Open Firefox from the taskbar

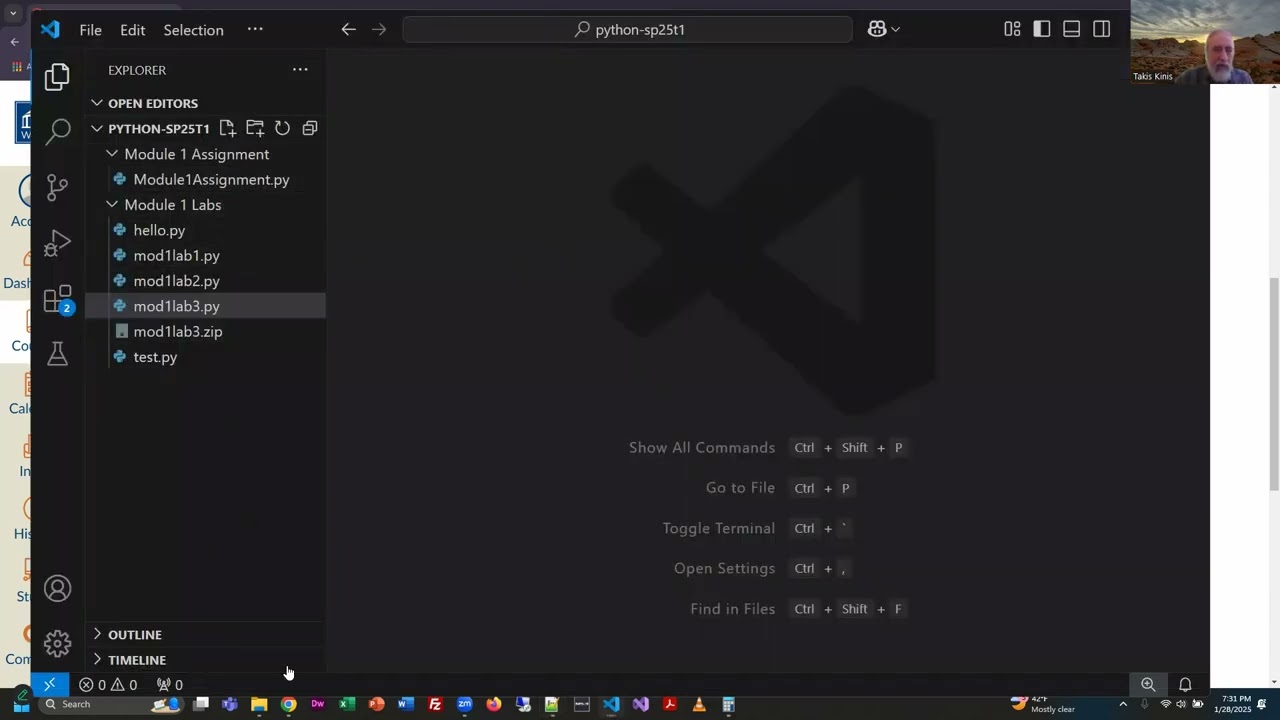click(x=493, y=705)
